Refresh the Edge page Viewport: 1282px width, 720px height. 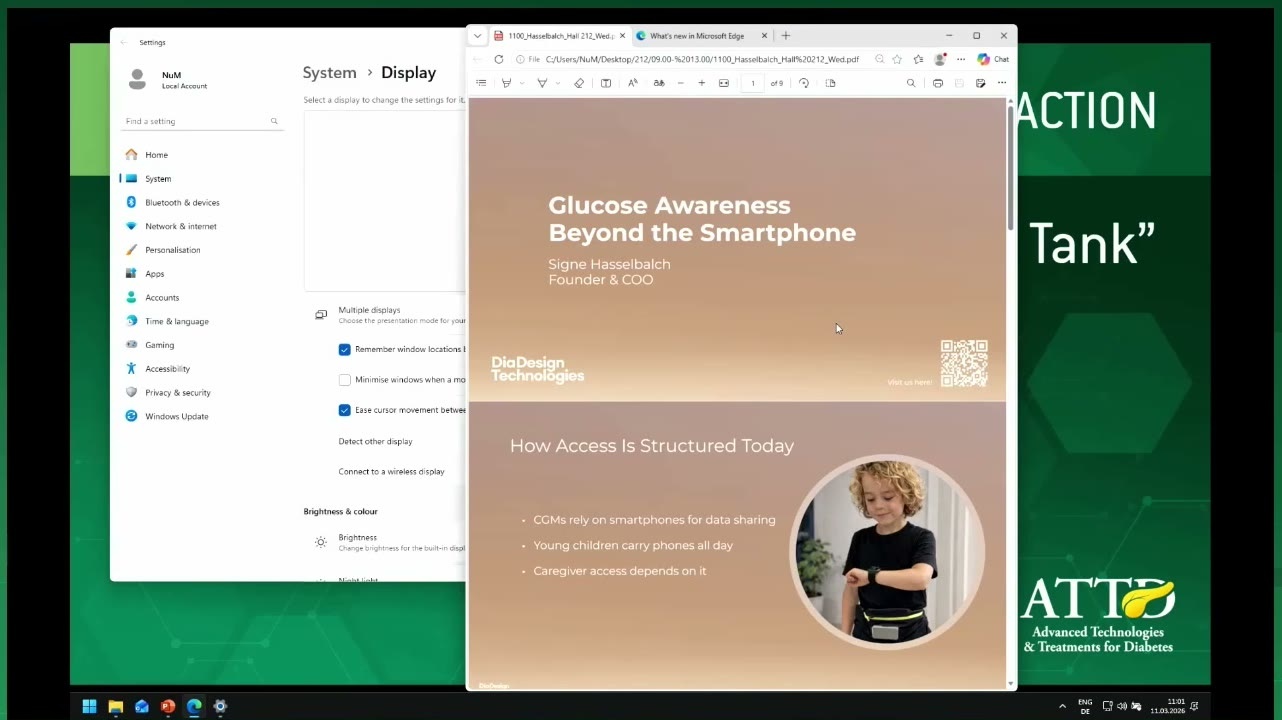[x=499, y=59]
